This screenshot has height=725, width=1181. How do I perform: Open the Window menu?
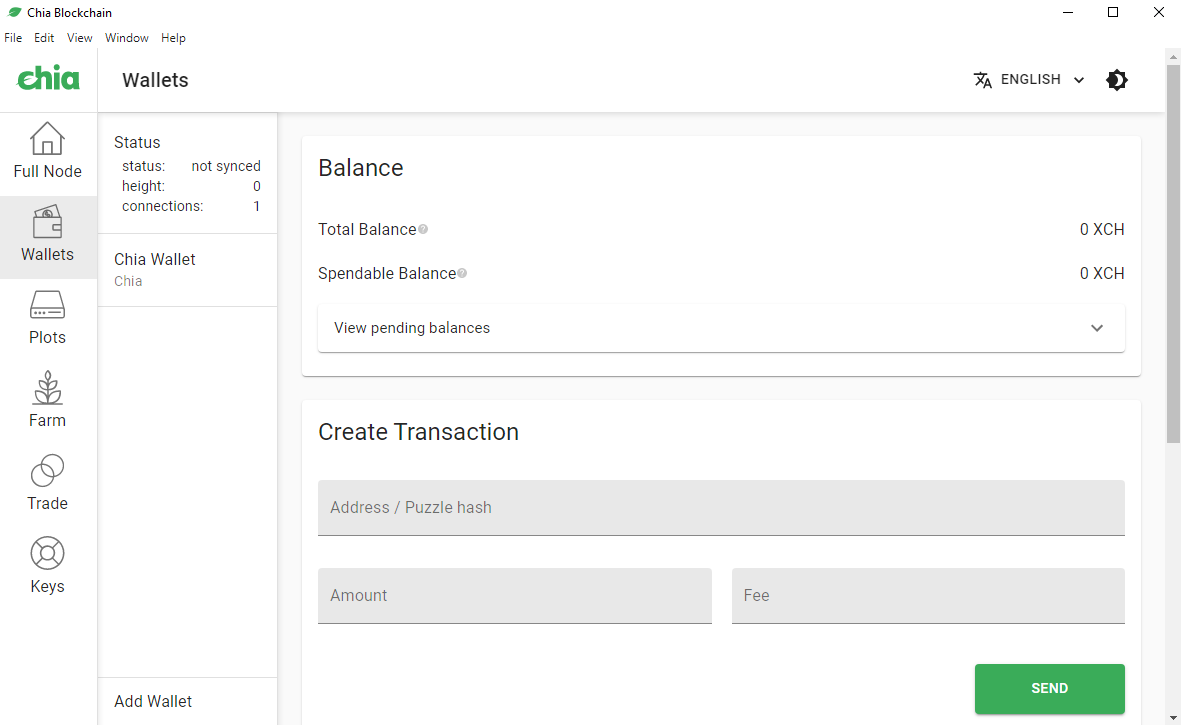click(126, 38)
